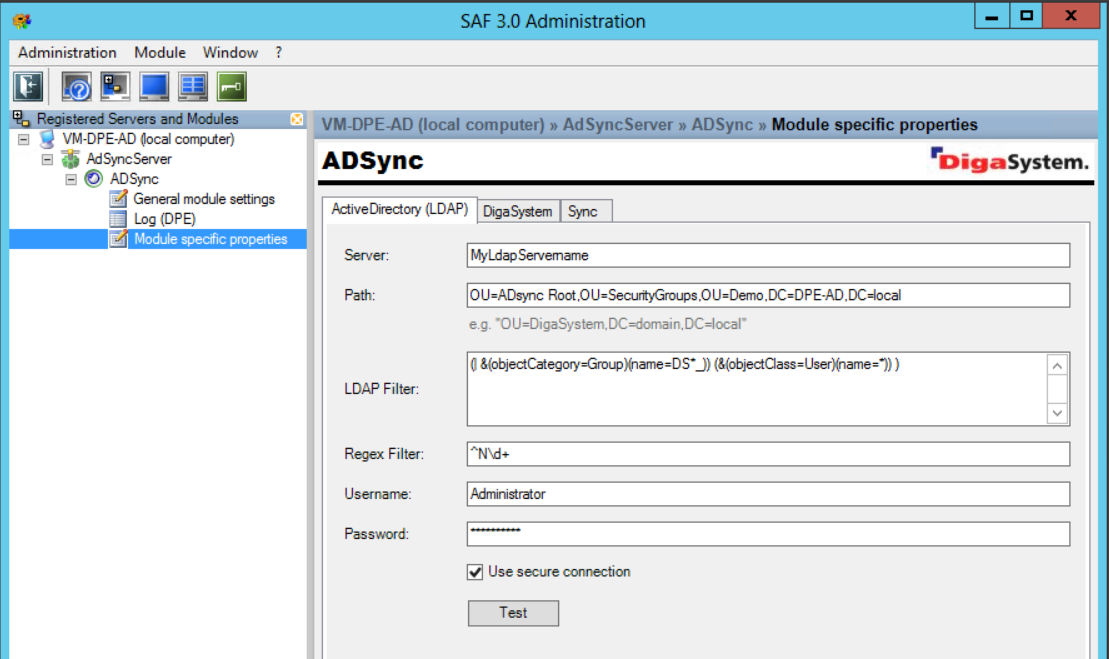Select Log (DPE) in the tree
This screenshot has height=659, width=1109.
(x=164, y=219)
